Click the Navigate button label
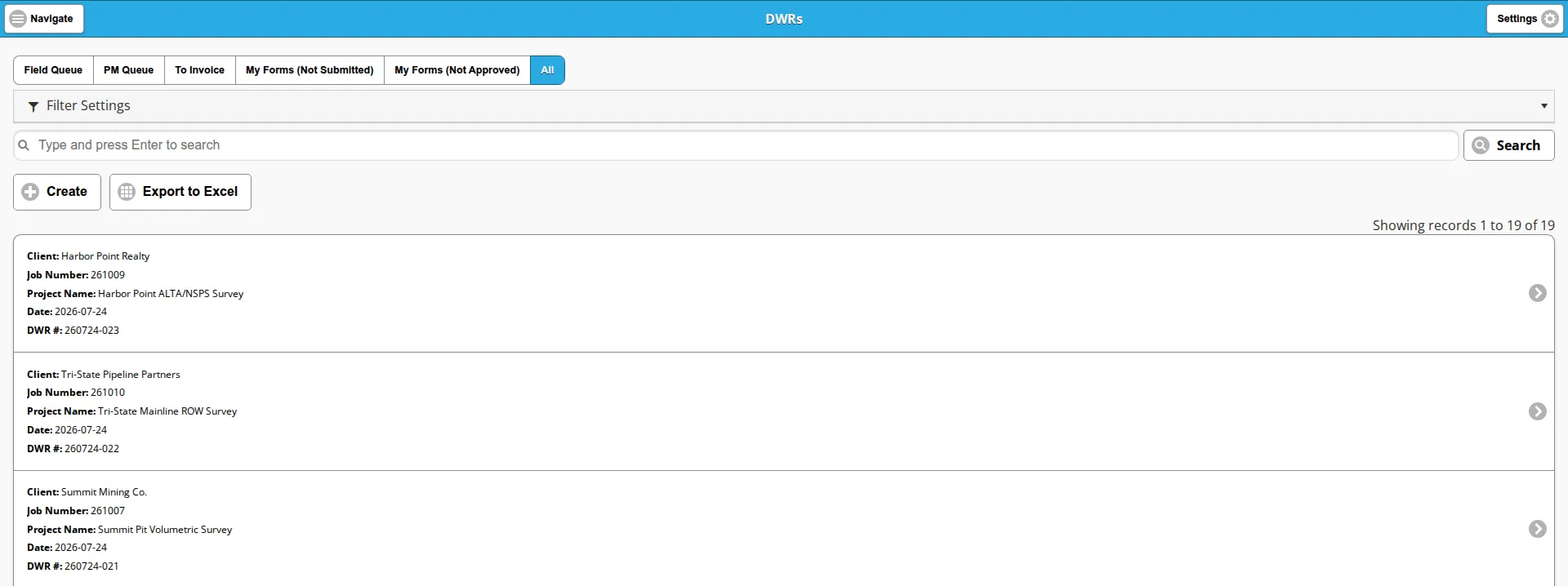The image size is (1568, 586). 51,19
